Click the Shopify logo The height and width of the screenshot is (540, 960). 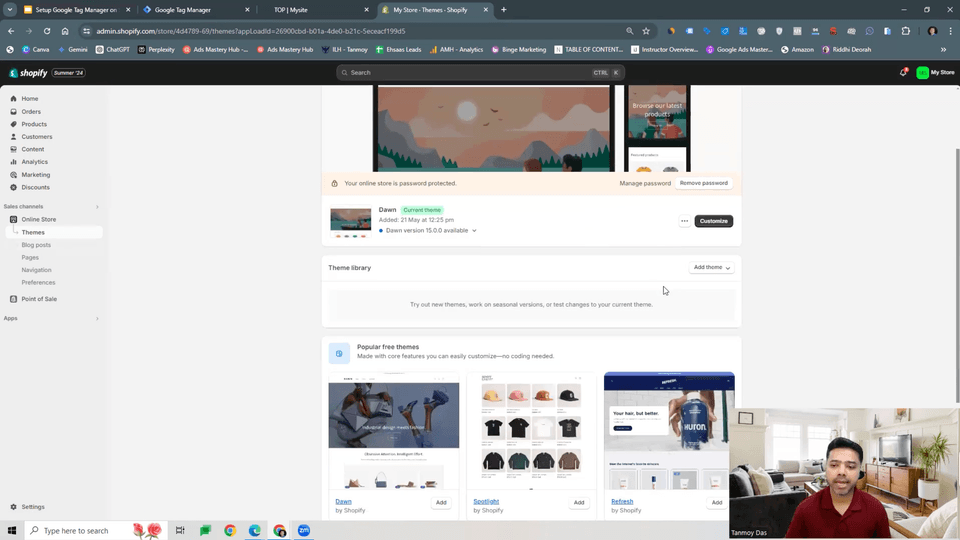tap(28, 73)
